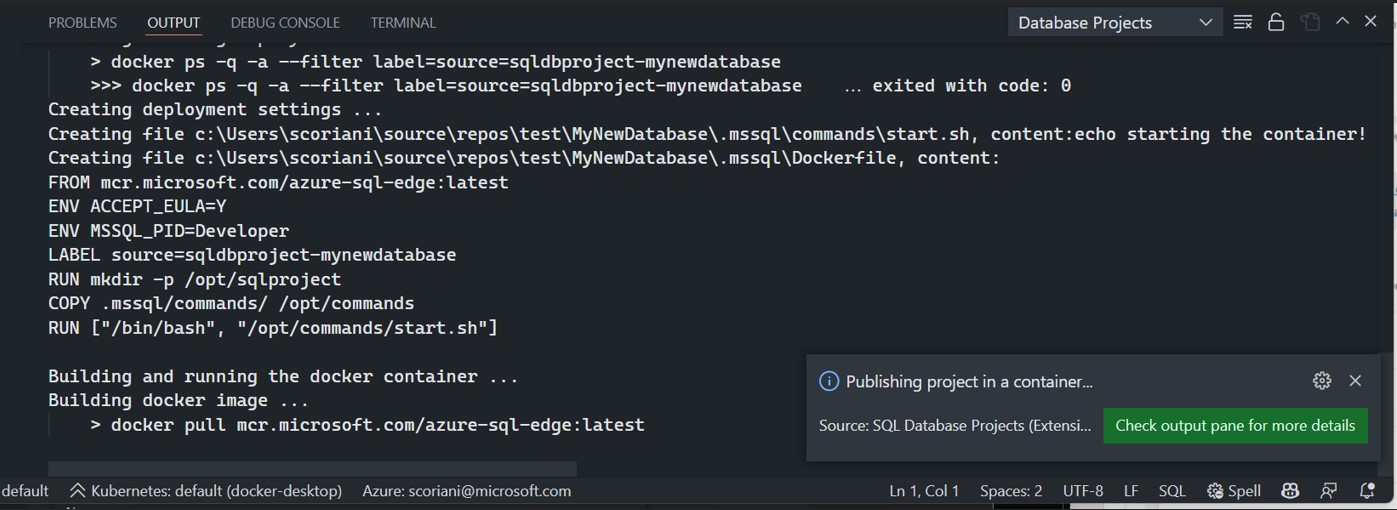Open the DEBUG CONSOLE tab

[x=285, y=22]
